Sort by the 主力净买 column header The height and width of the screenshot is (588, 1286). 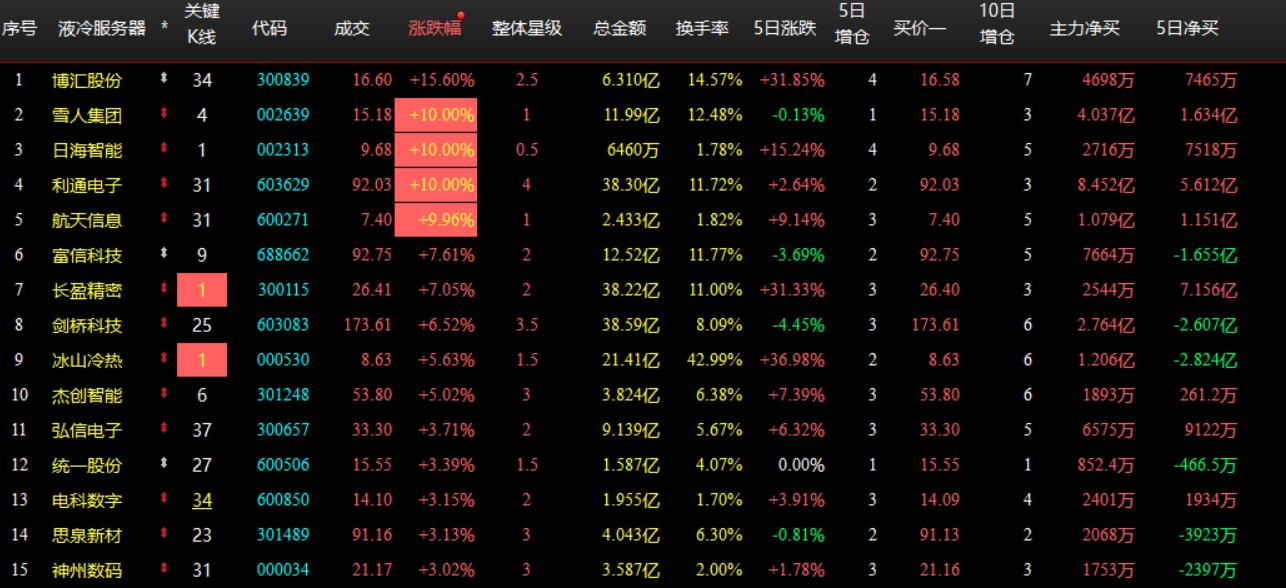click(x=1085, y=28)
